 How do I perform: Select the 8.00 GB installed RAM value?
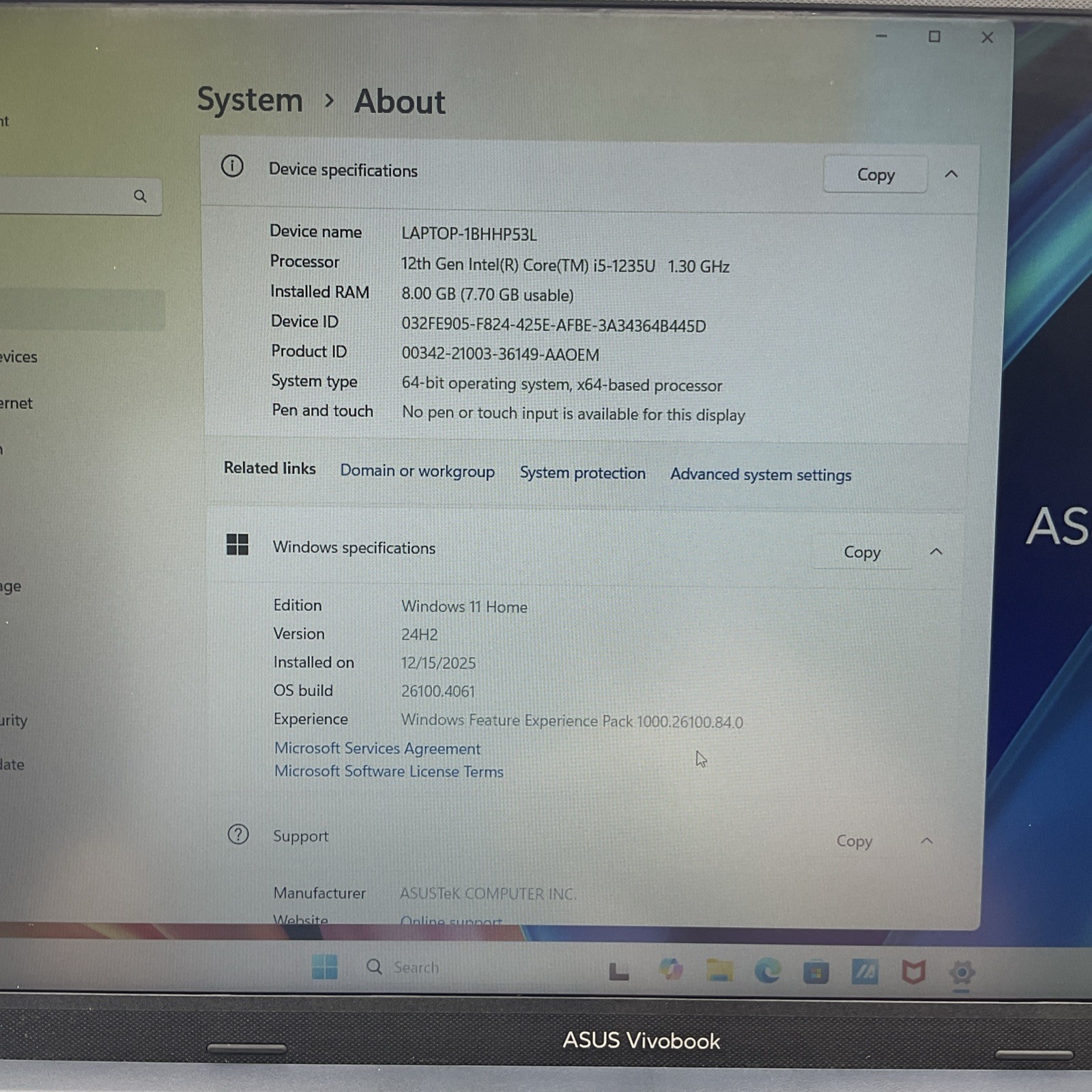[x=487, y=295]
